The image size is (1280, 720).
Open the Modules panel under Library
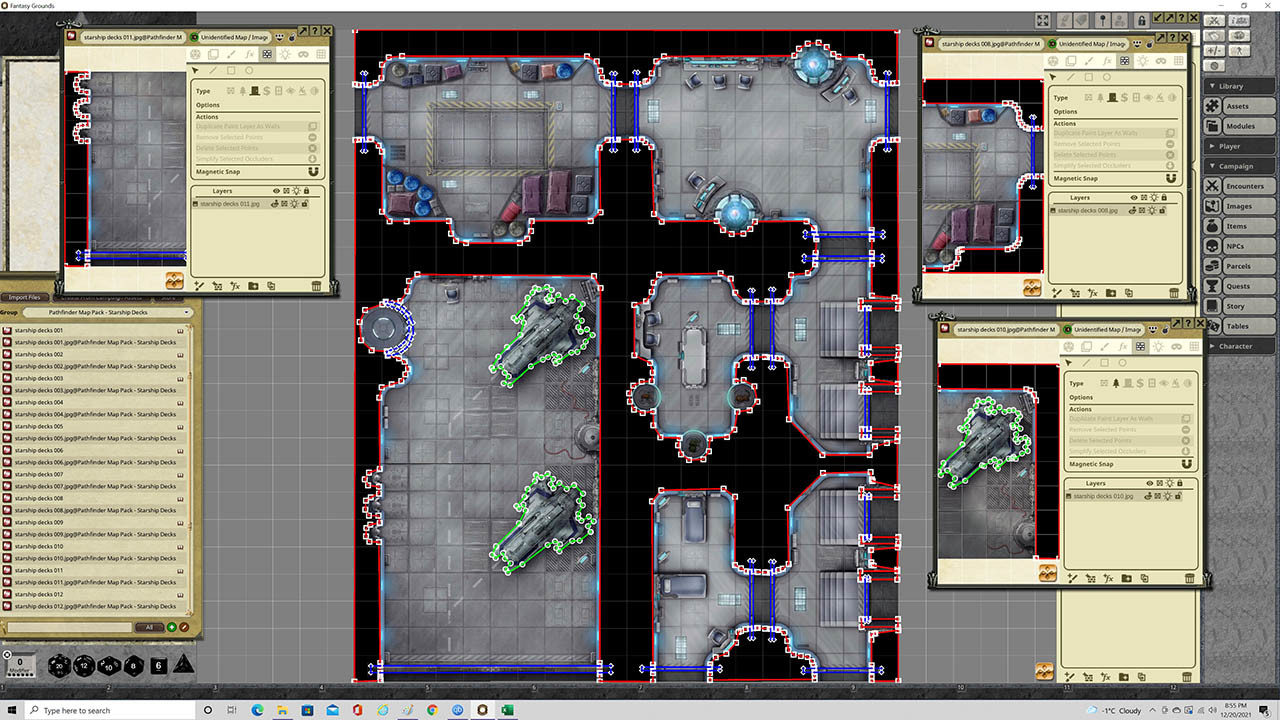(1240, 126)
